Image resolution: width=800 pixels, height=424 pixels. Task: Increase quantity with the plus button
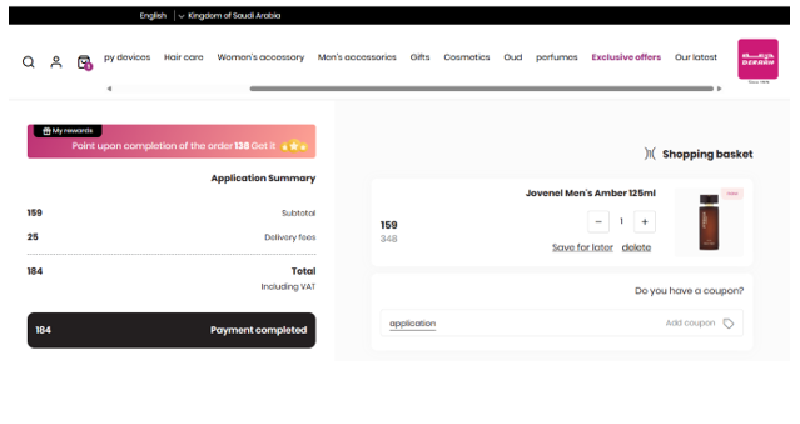(x=644, y=222)
